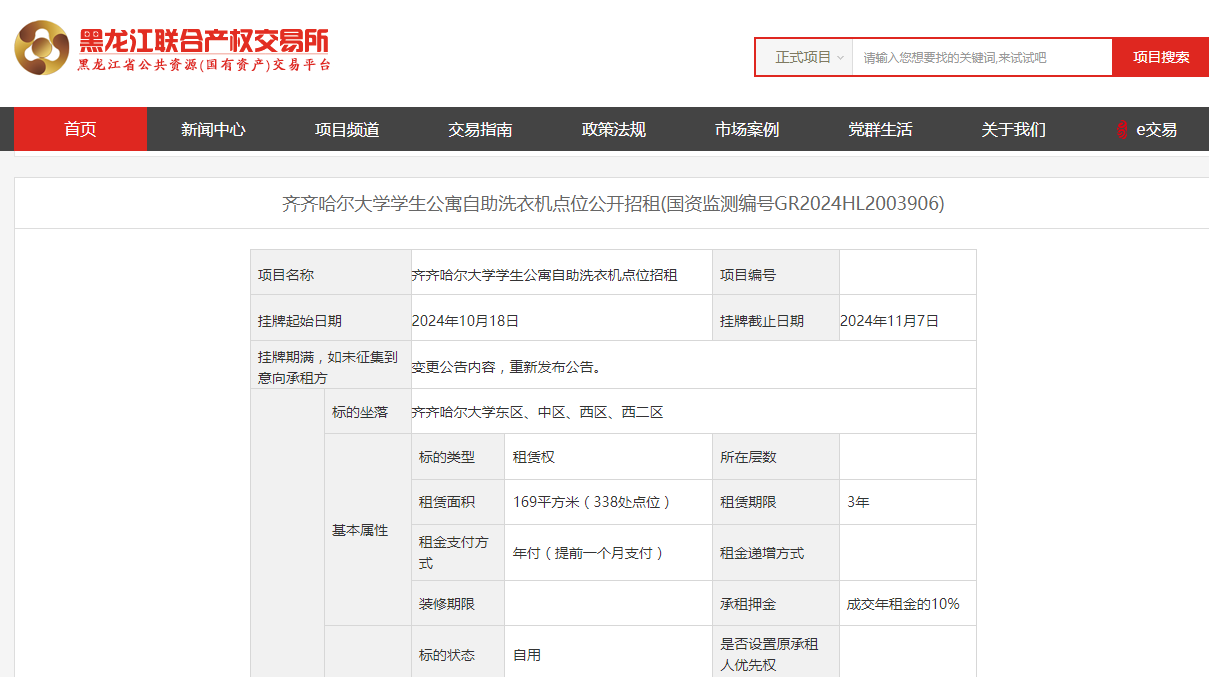The height and width of the screenshot is (677, 1209).
Task: Open the 新闻中心 menu item
Action: coord(213,130)
